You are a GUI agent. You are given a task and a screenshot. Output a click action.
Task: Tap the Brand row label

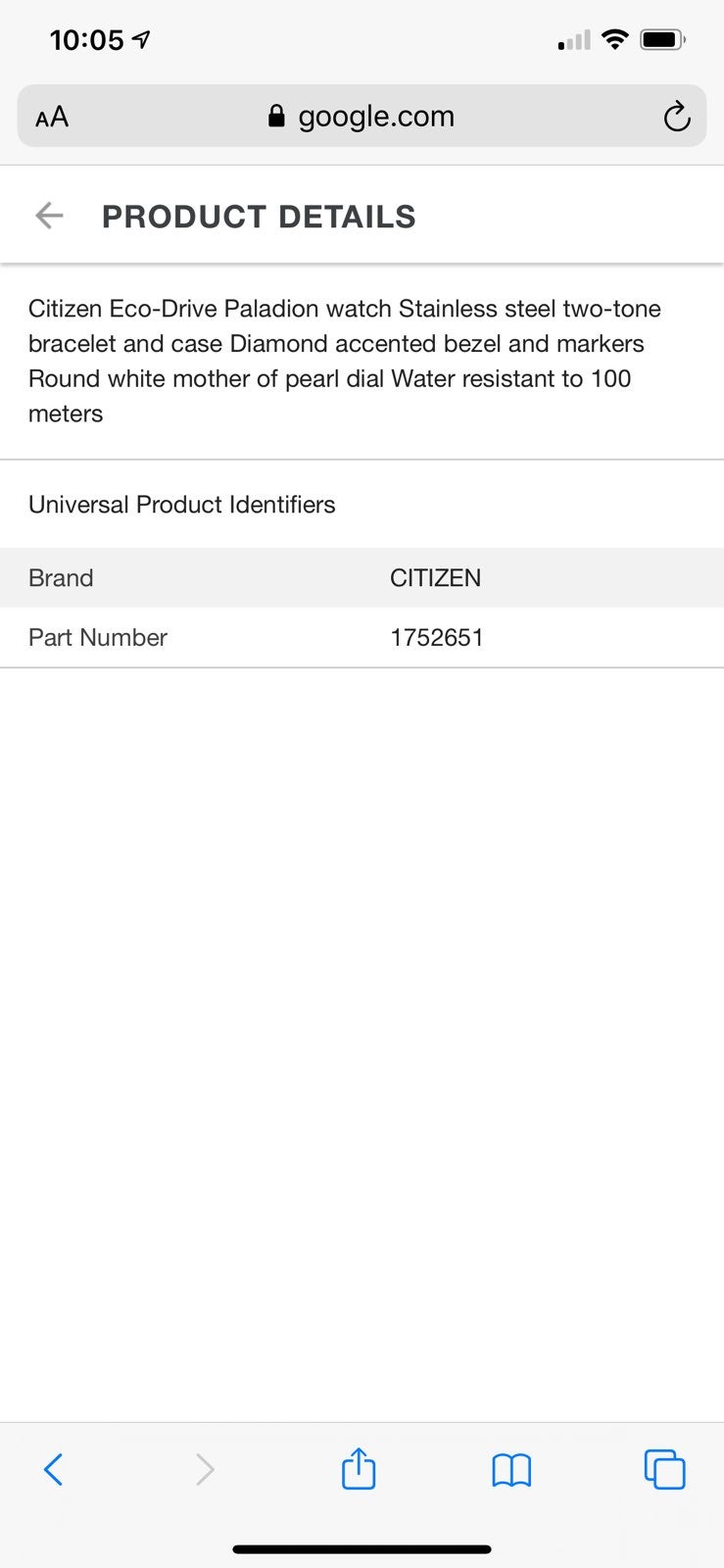click(x=61, y=578)
